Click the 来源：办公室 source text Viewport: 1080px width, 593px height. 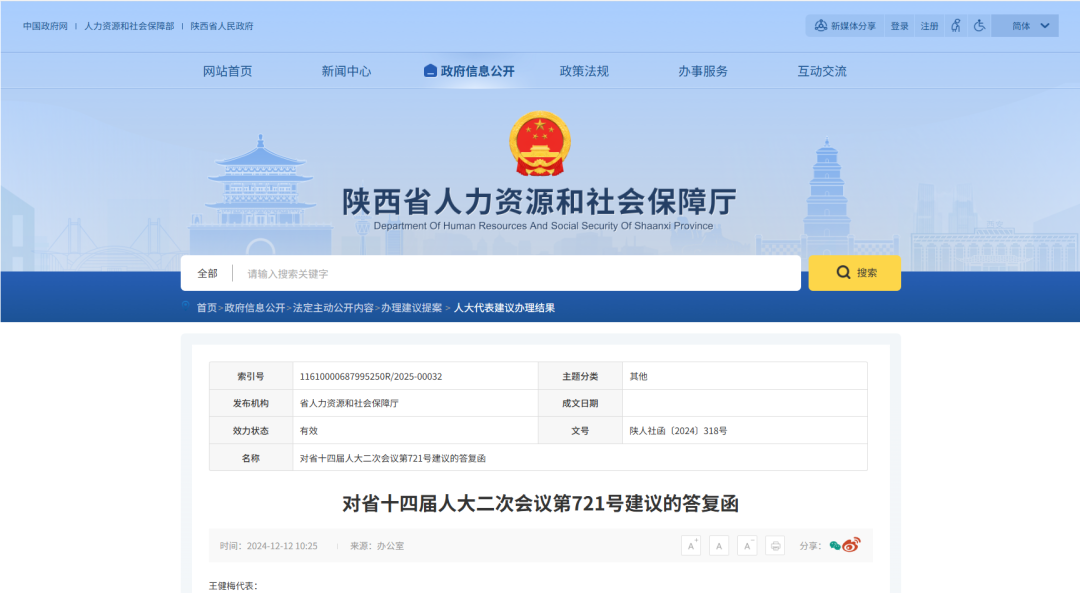[377, 545]
